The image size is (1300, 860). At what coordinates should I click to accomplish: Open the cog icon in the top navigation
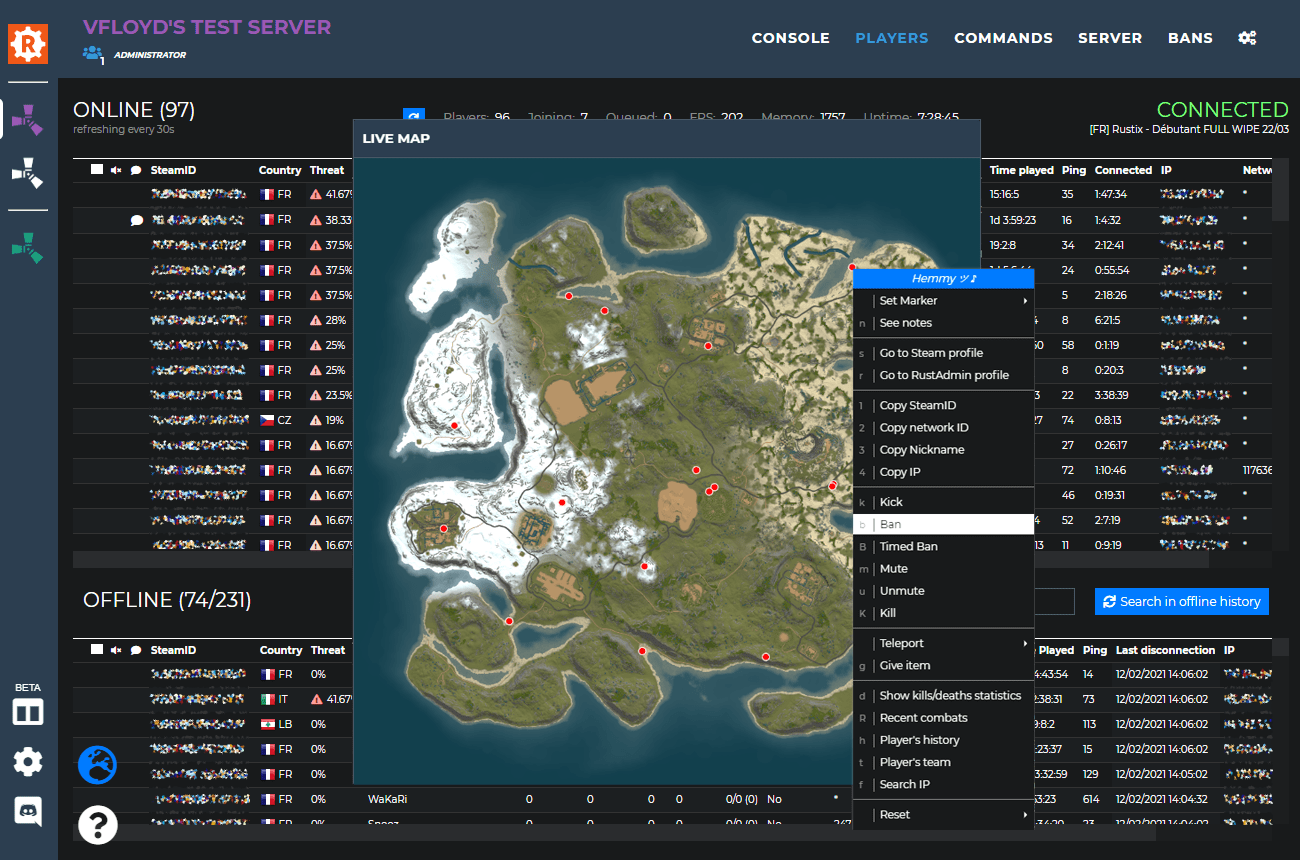point(1247,37)
